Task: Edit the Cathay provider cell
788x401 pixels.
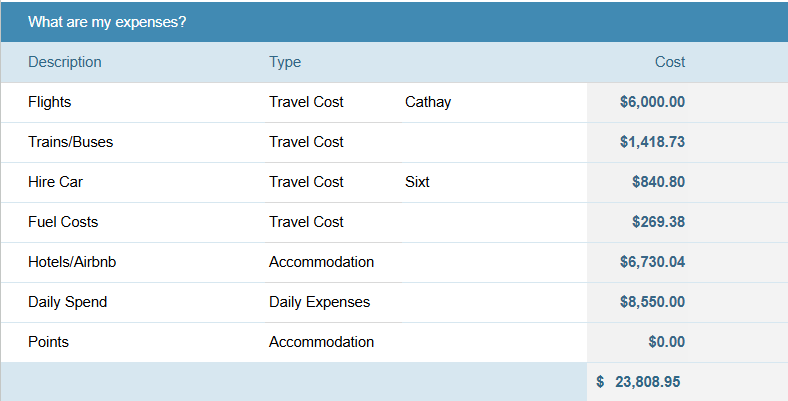Action: coord(494,102)
